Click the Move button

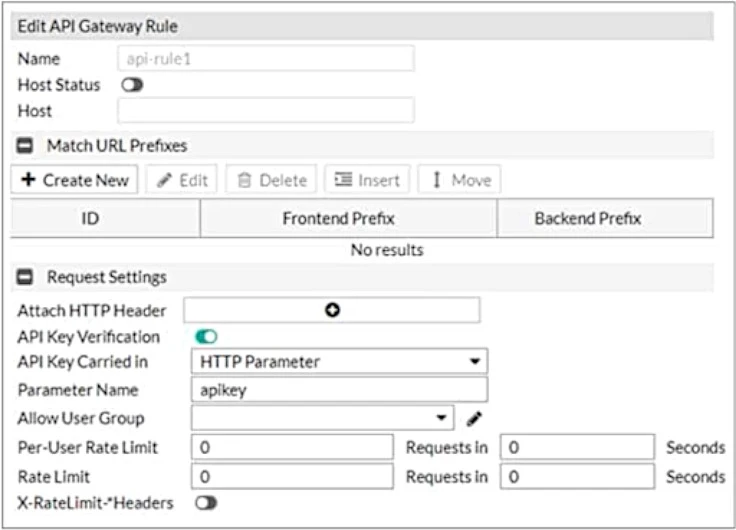460,180
